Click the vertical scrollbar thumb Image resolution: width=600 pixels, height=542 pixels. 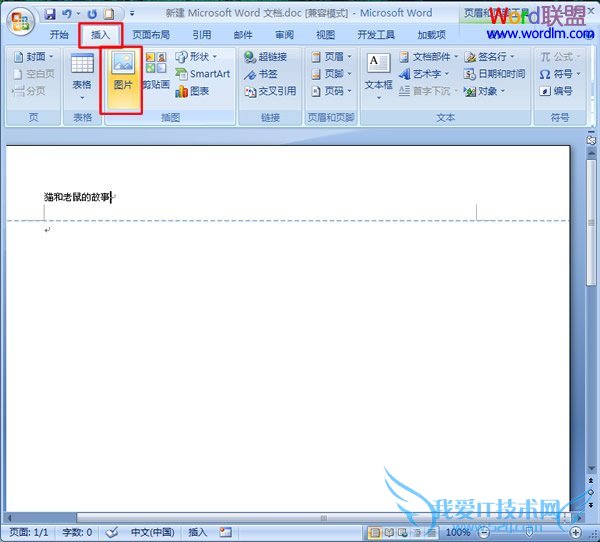pos(592,222)
